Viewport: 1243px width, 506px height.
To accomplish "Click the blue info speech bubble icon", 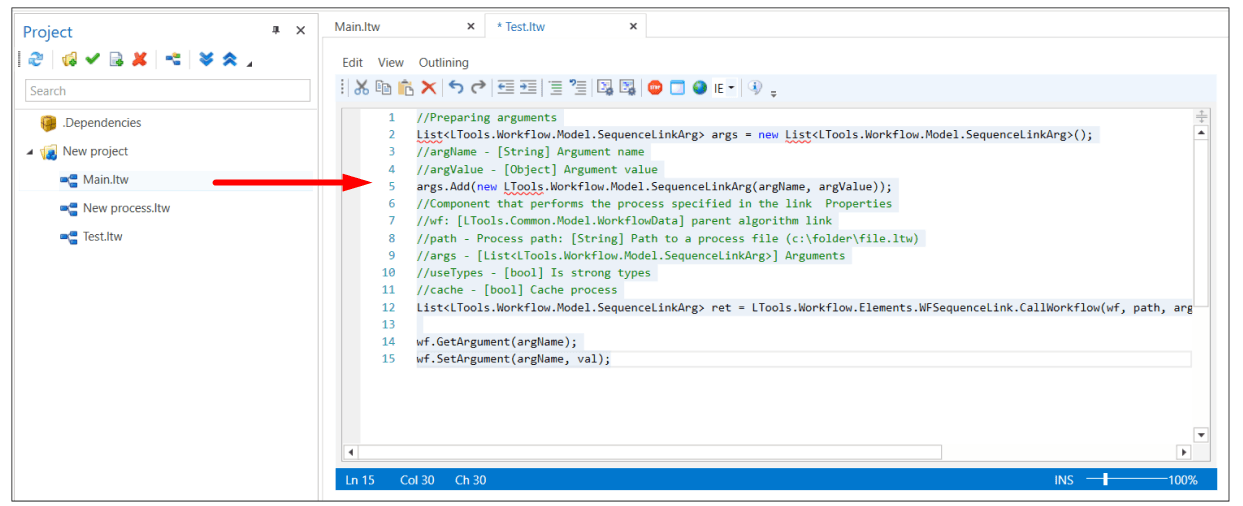I will 755,88.
